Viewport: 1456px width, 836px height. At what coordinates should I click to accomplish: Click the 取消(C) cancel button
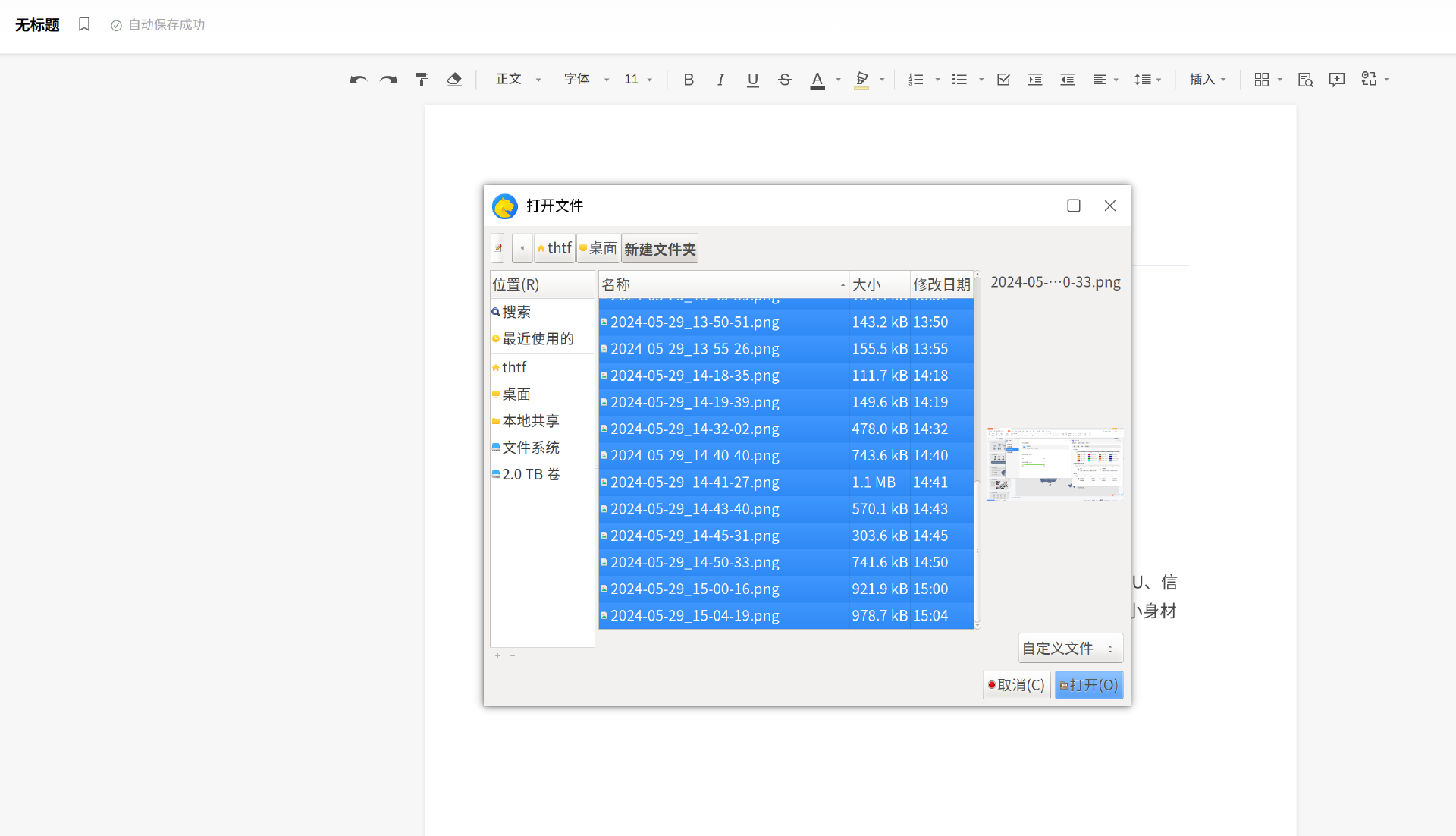pos(1016,685)
